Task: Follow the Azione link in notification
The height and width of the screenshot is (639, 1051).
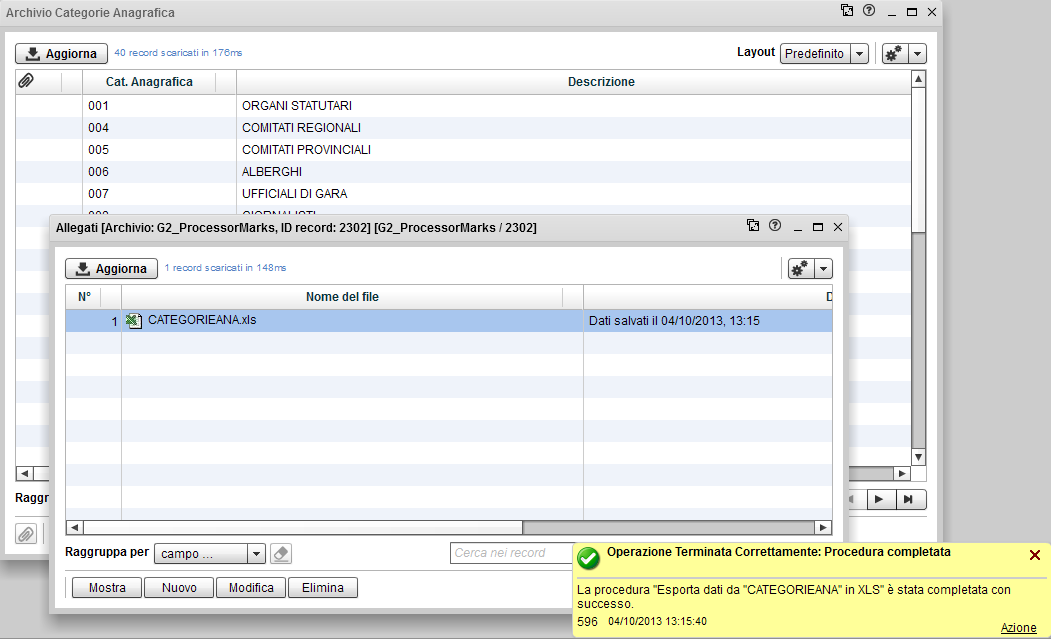Action: (x=1018, y=627)
